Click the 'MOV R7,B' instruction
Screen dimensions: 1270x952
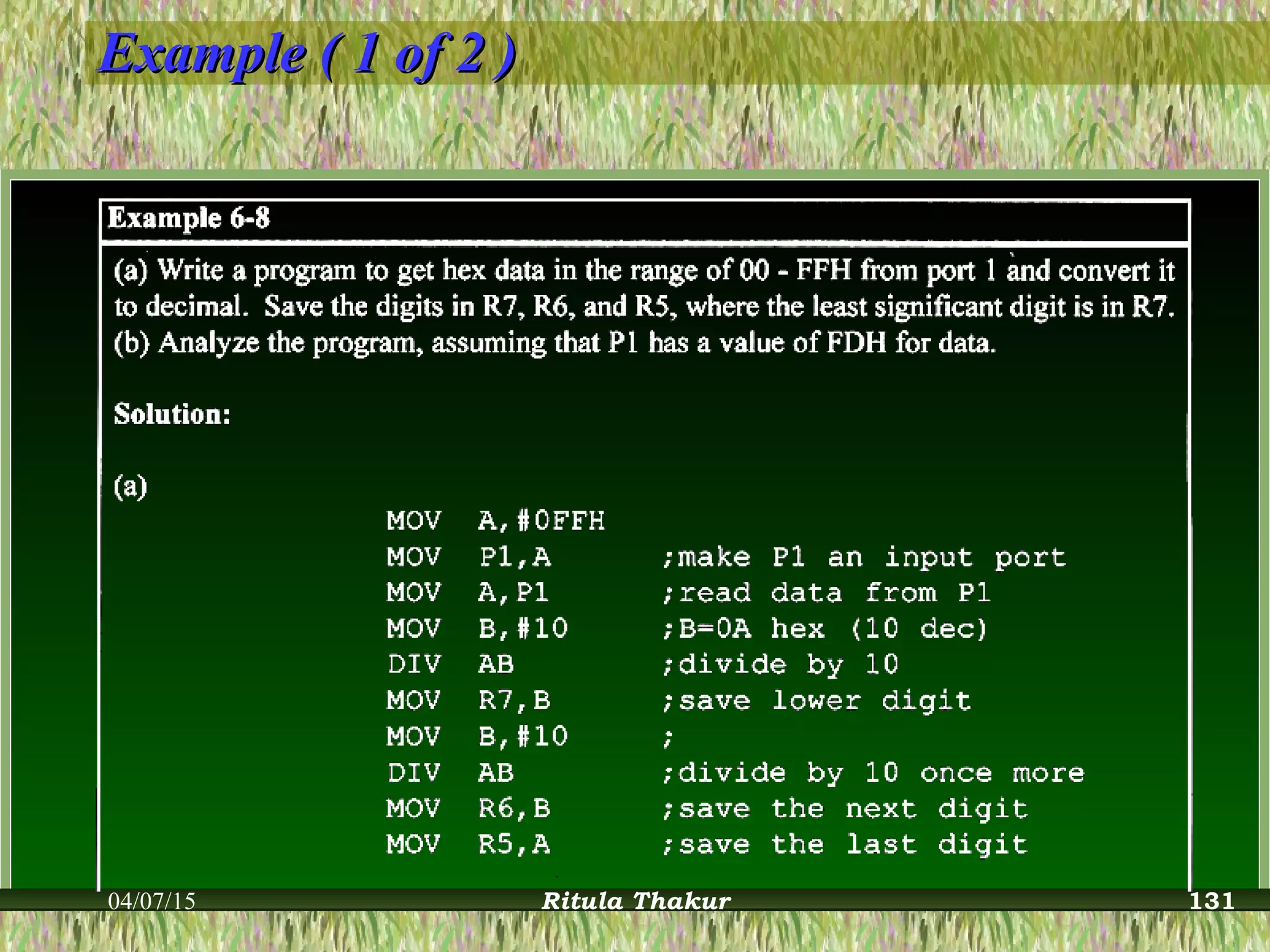[468, 701]
